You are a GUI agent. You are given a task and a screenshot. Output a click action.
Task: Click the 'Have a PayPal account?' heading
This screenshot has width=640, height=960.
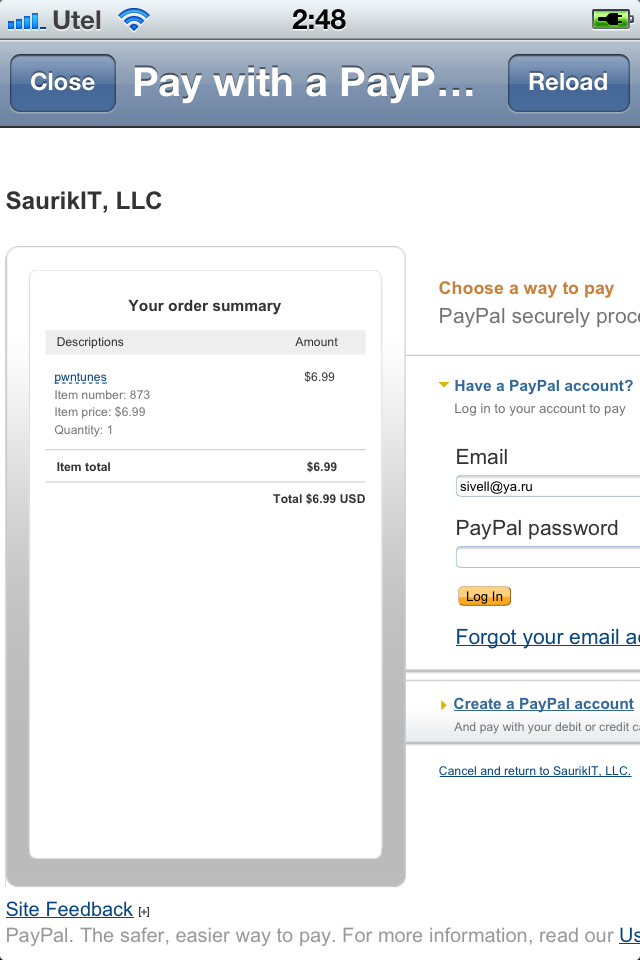pyautogui.click(x=543, y=386)
